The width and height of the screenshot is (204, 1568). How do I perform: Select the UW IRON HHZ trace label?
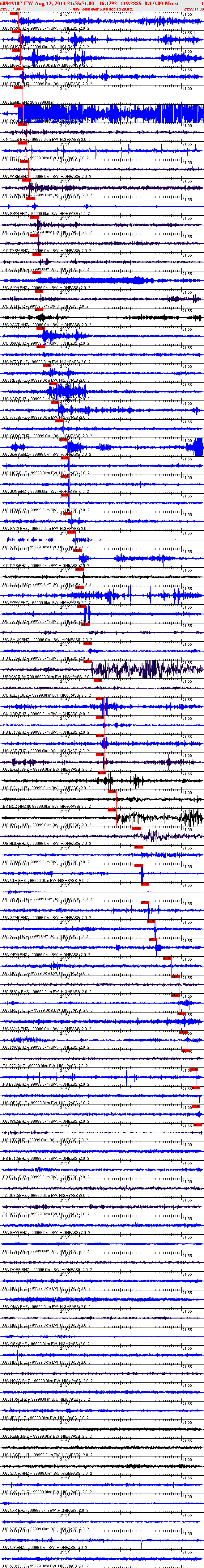click(48, 825)
